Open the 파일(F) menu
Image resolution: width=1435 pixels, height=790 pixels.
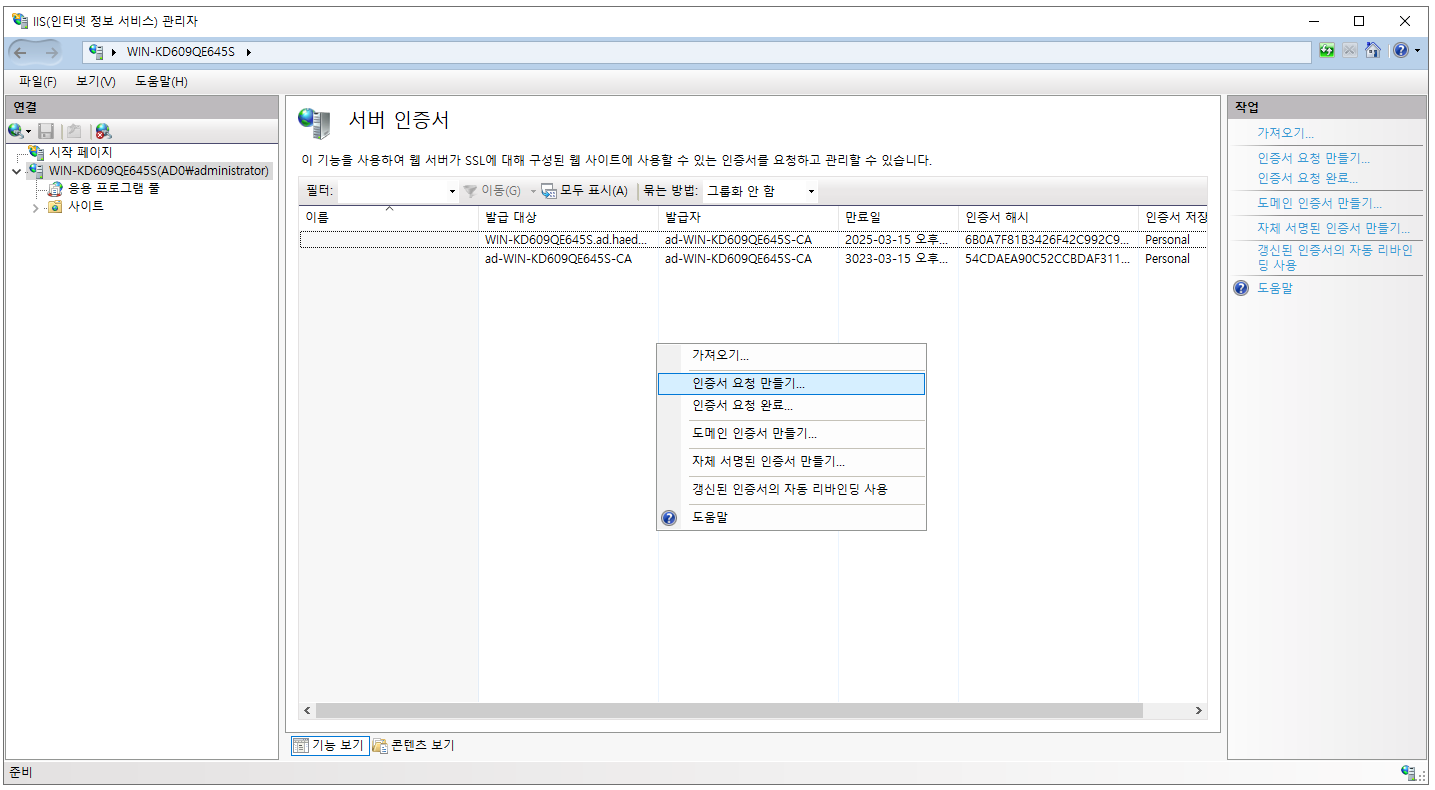(38, 82)
